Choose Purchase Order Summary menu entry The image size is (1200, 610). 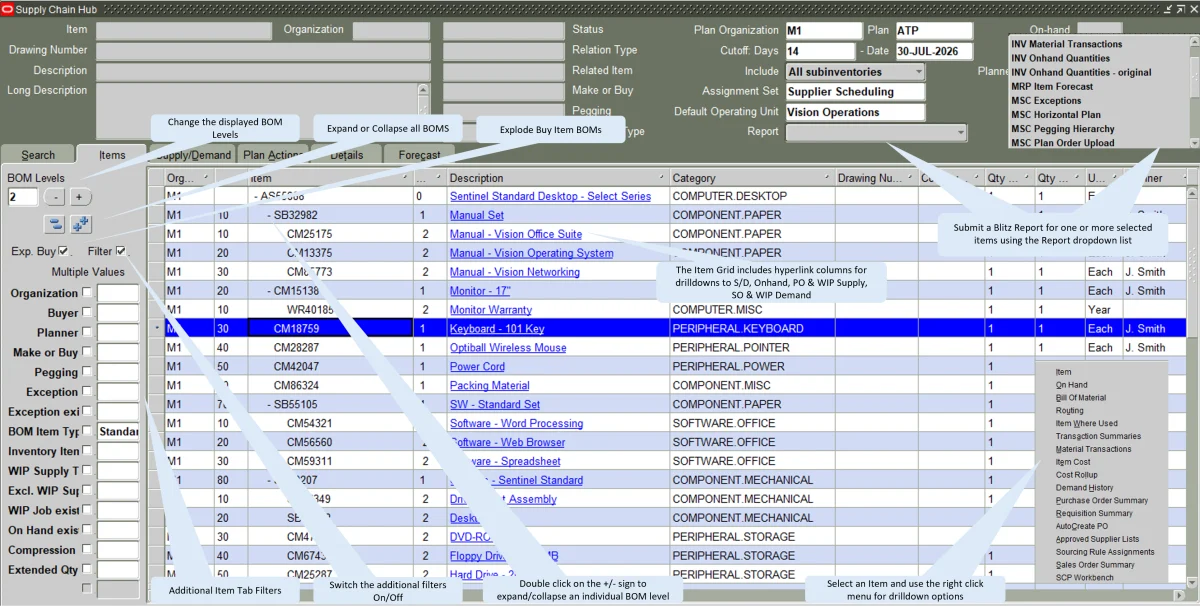[1102, 501]
